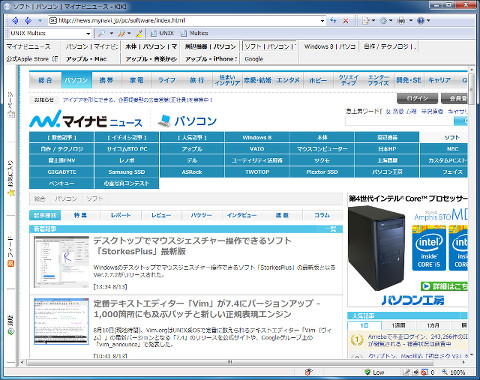The width and height of the screenshot is (480, 380).
Task: Open the orange feed sidebar icon
Action: tap(11, 264)
